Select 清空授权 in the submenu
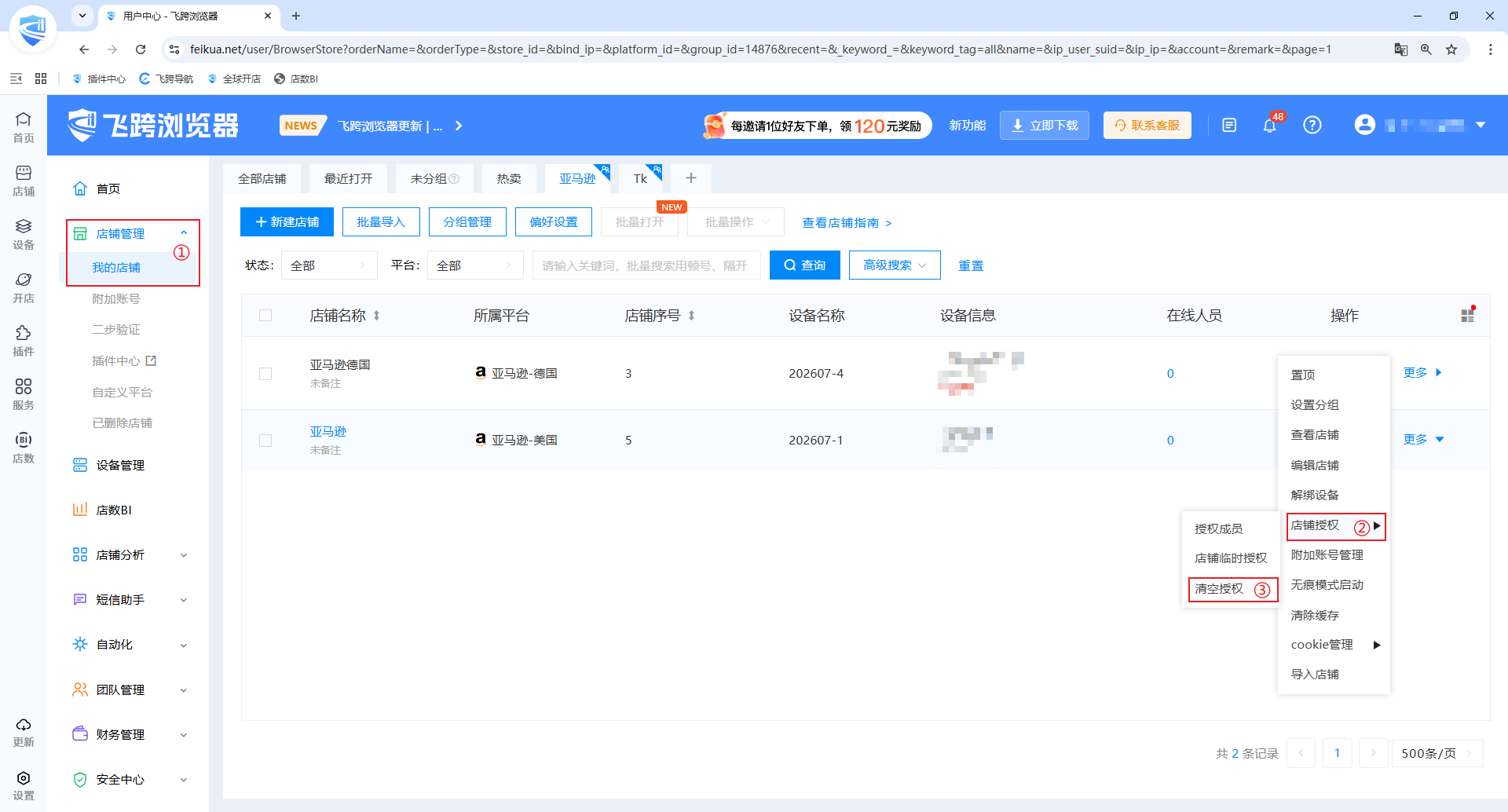 pyautogui.click(x=1220, y=589)
